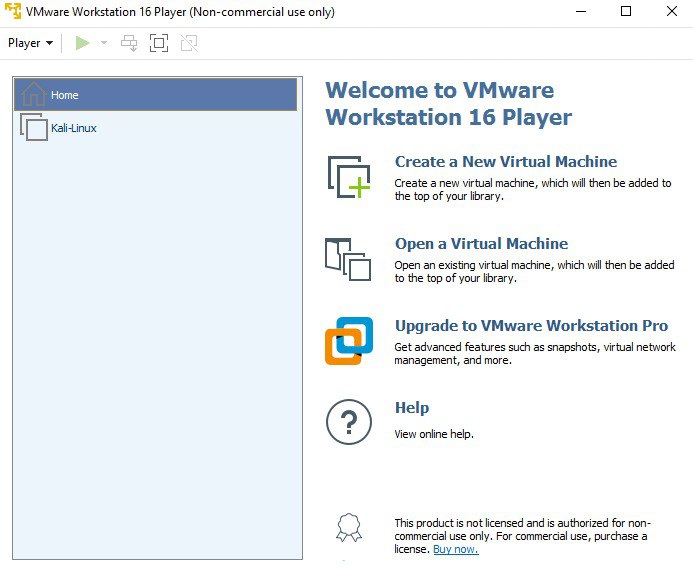Click Create a New Virtual Machine heading
Image resolution: width=693 pixels, height=573 pixels.
[506, 161]
